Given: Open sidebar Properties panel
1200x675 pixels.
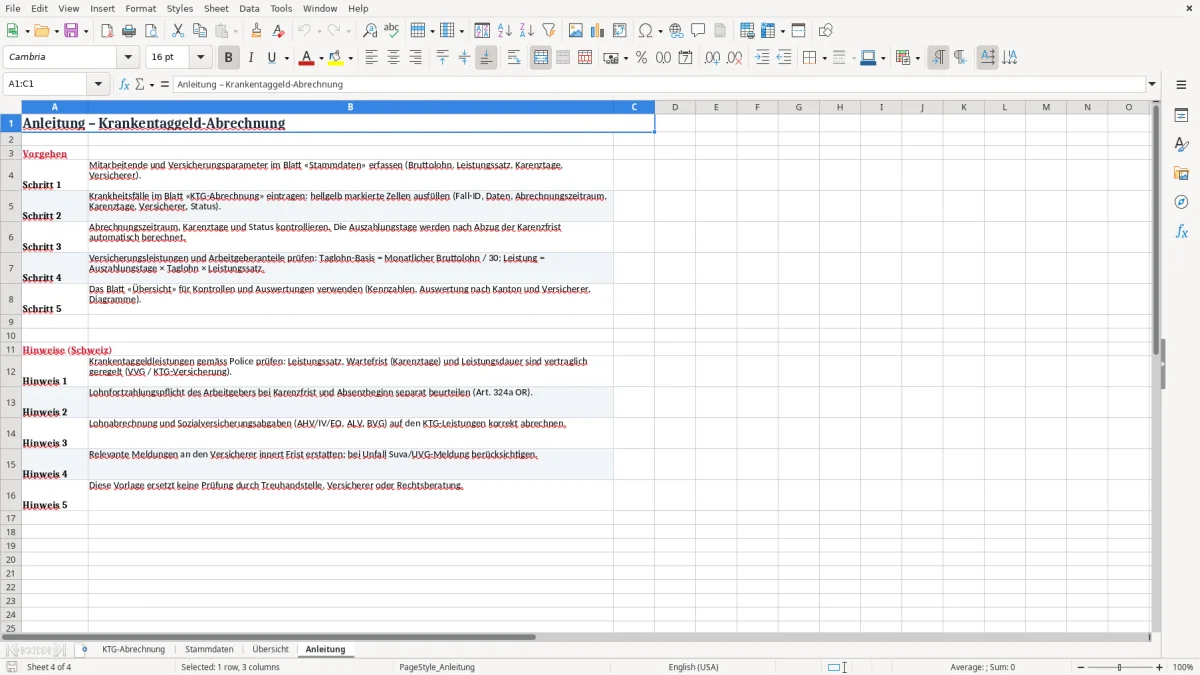Looking at the screenshot, I should [1181, 115].
